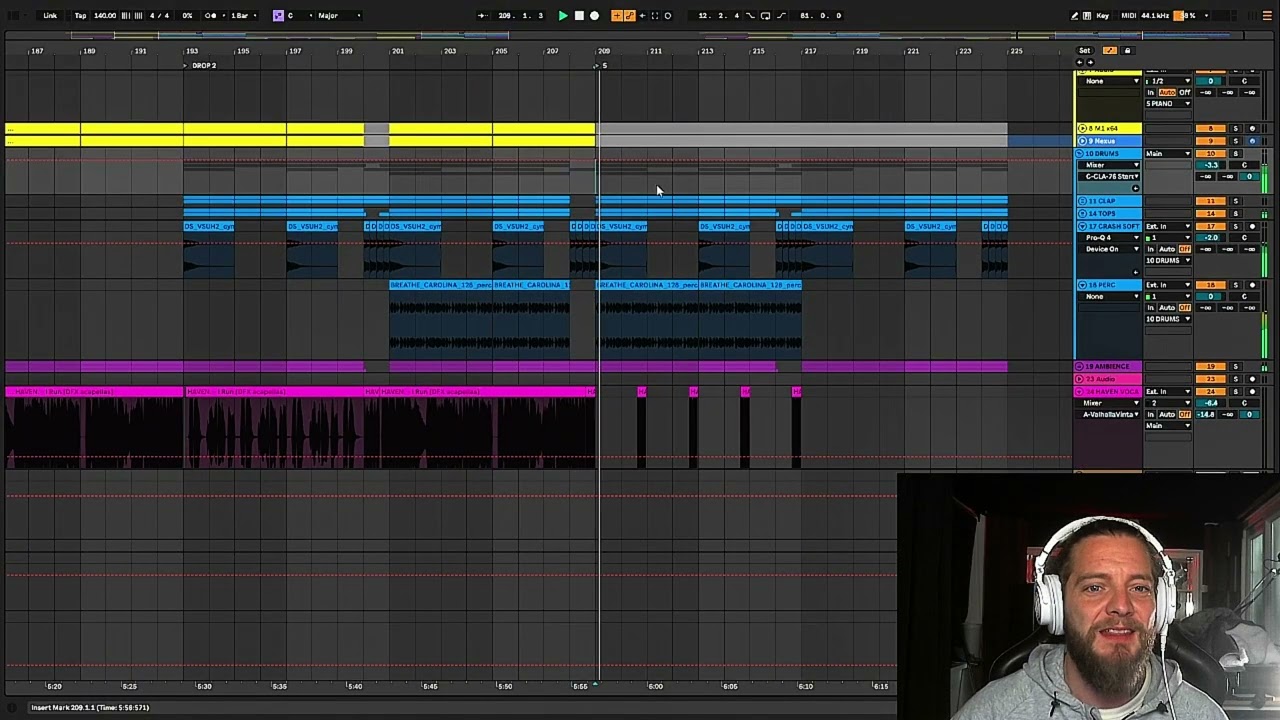Set 17 CRASH SOFT monitor to In
The image size is (1280, 720).
click(1151, 249)
